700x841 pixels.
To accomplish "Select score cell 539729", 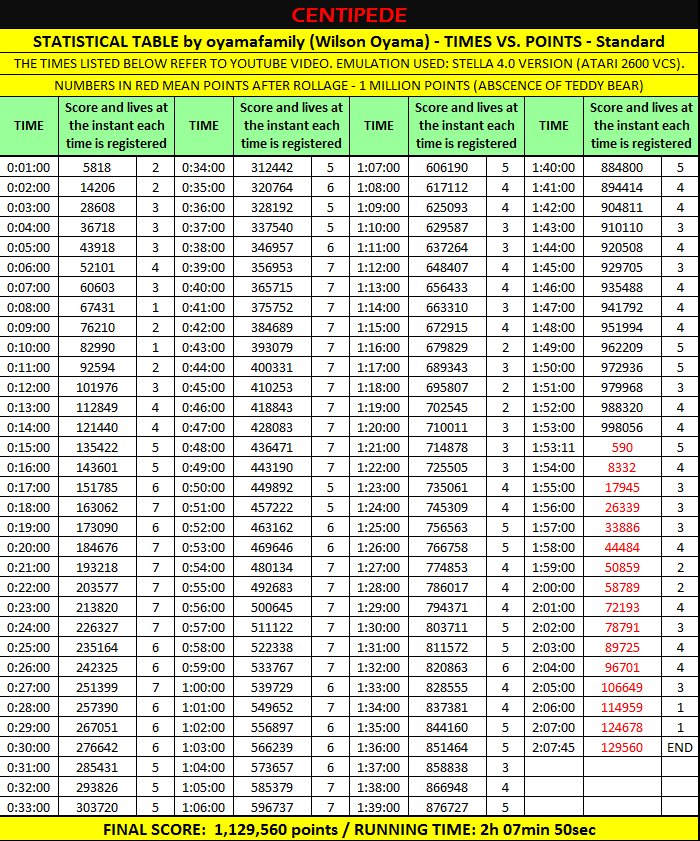I will pyautogui.click(x=272, y=687).
